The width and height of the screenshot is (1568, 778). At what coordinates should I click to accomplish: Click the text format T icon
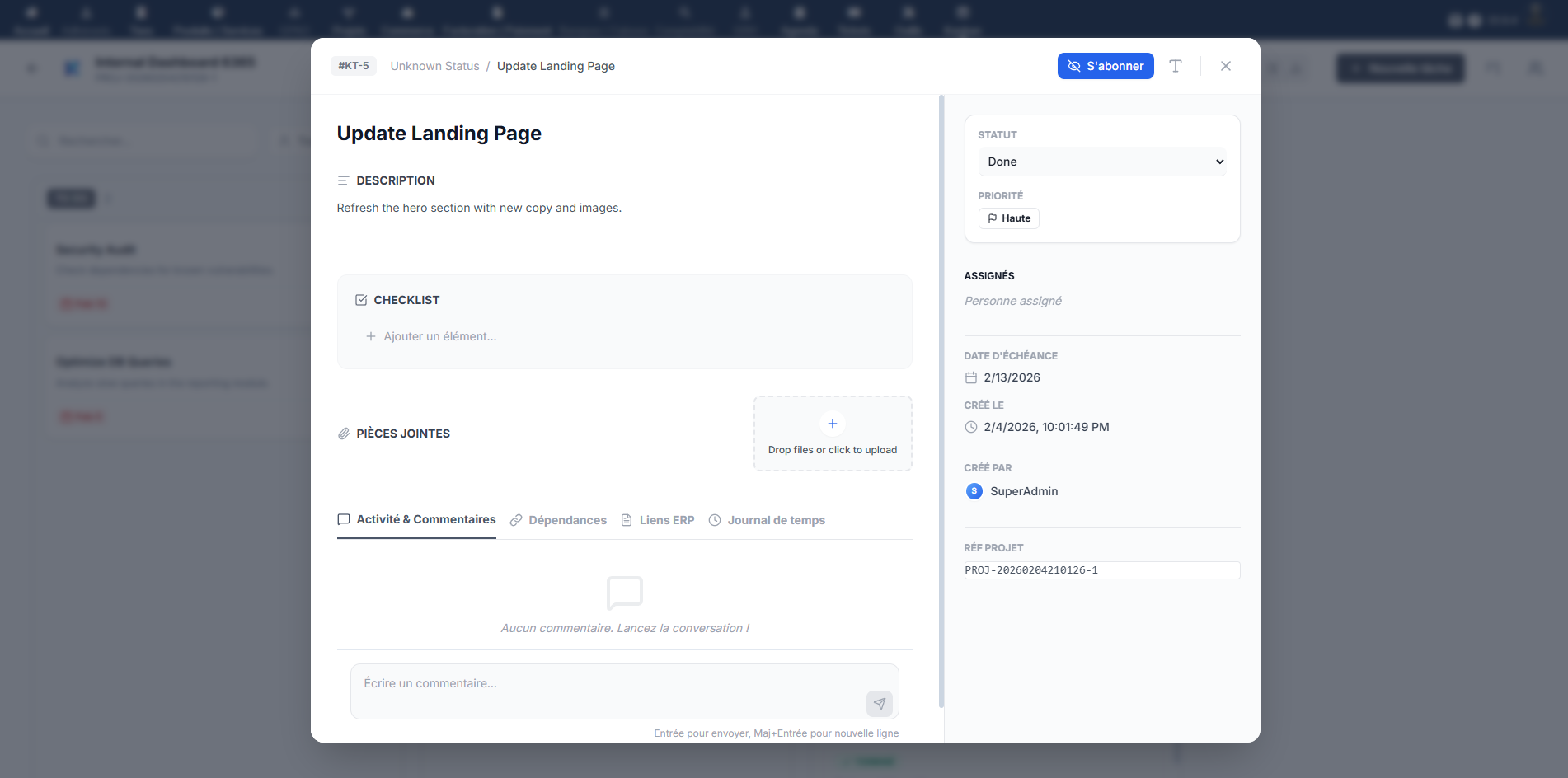tap(1176, 66)
